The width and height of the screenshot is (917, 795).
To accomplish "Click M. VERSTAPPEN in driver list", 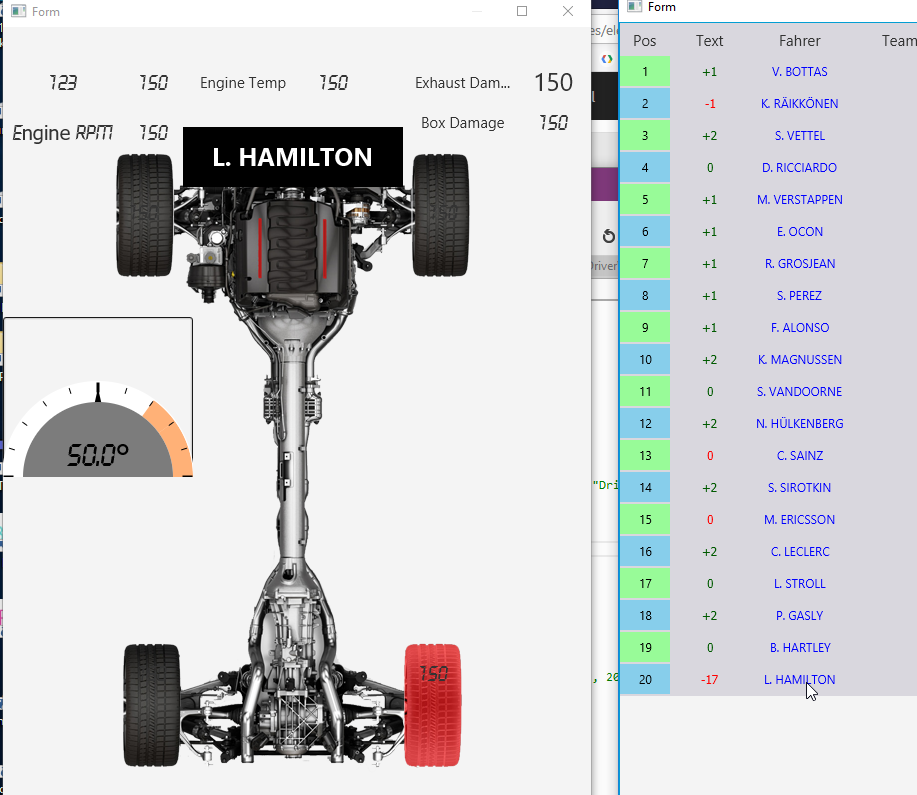I will [x=799, y=200].
